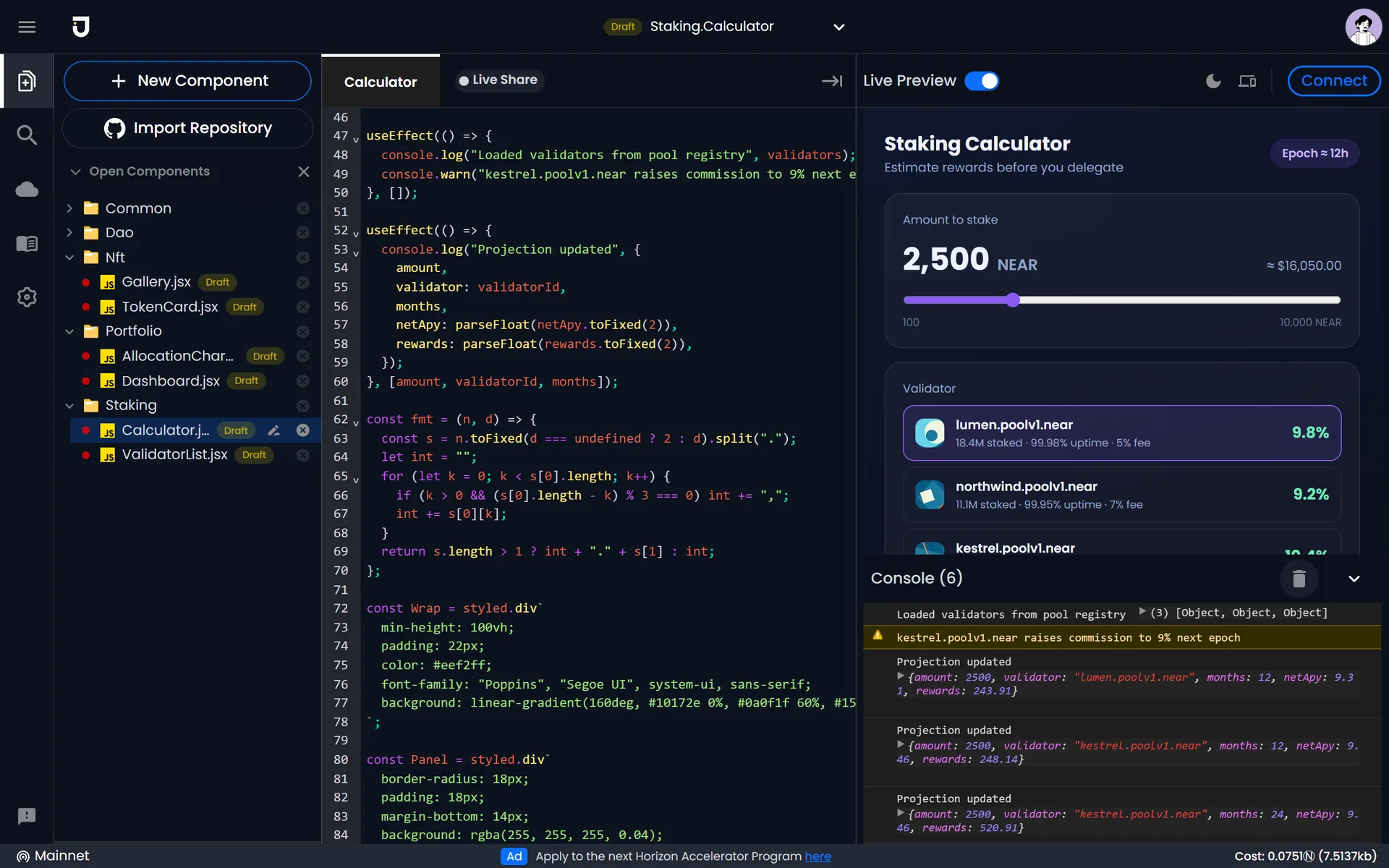Collapse the Open Components section

(75, 171)
